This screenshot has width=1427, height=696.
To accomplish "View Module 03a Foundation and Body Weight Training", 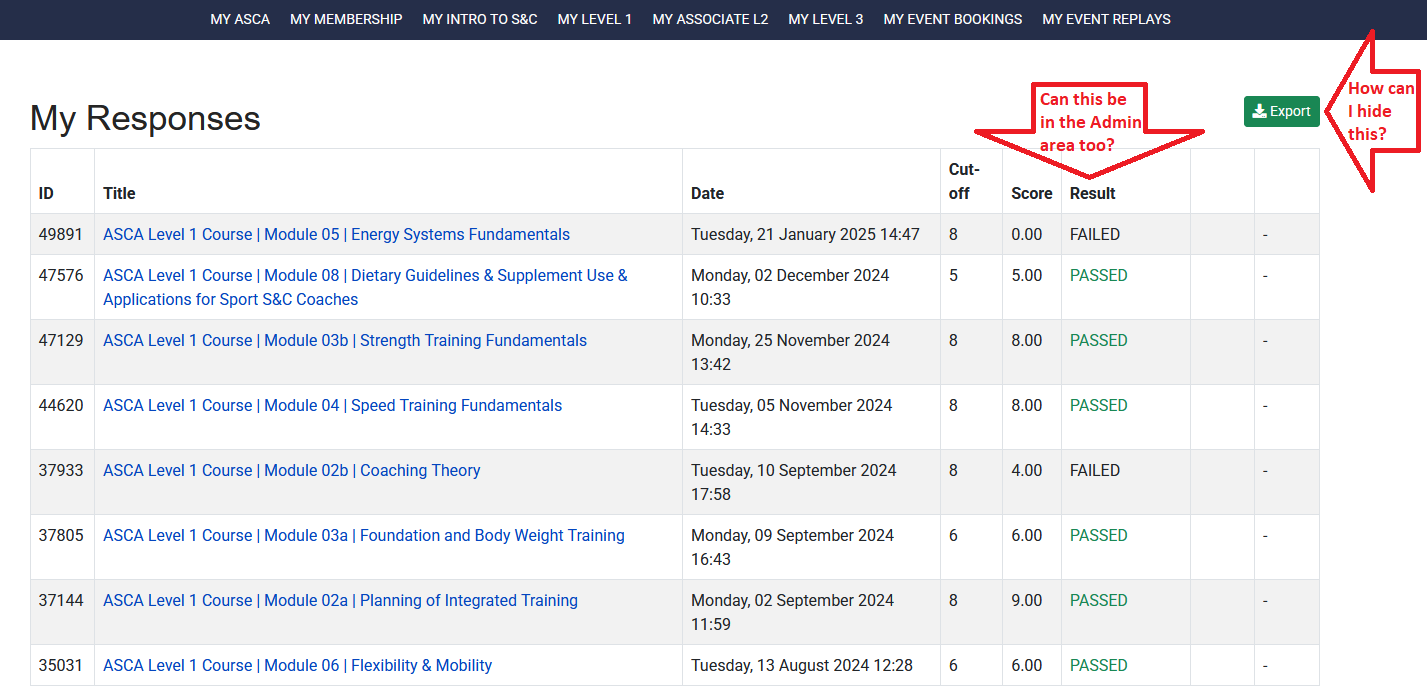I will (x=363, y=536).
